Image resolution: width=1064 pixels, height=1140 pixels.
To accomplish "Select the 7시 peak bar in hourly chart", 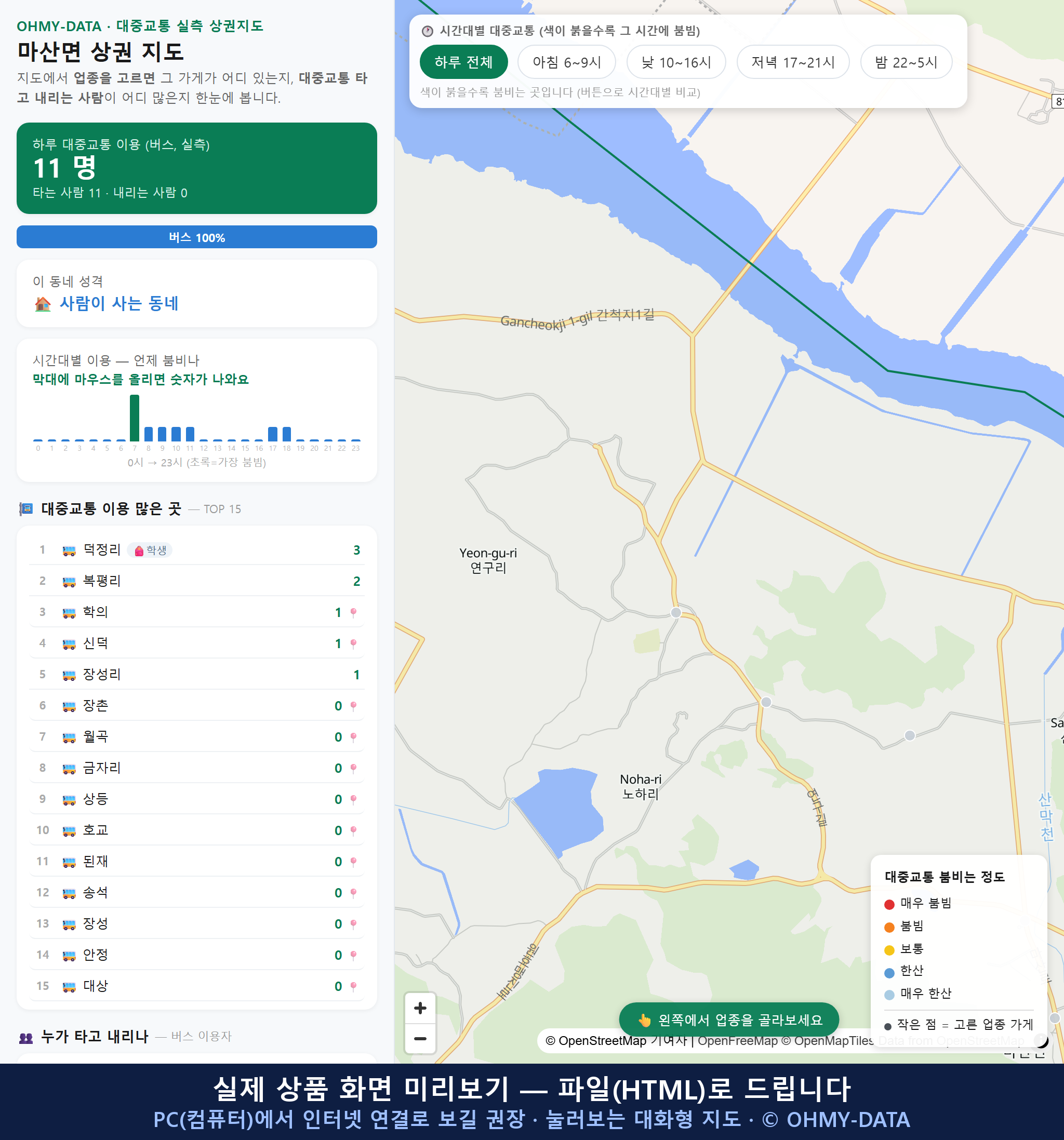I will [x=135, y=418].
